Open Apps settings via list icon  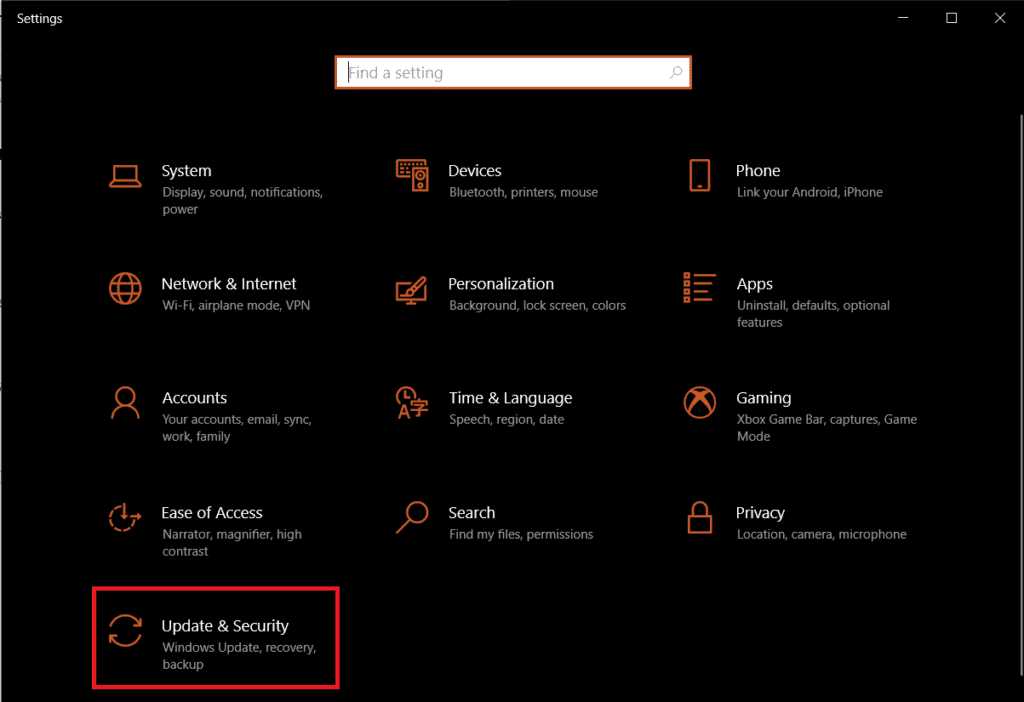700,289
